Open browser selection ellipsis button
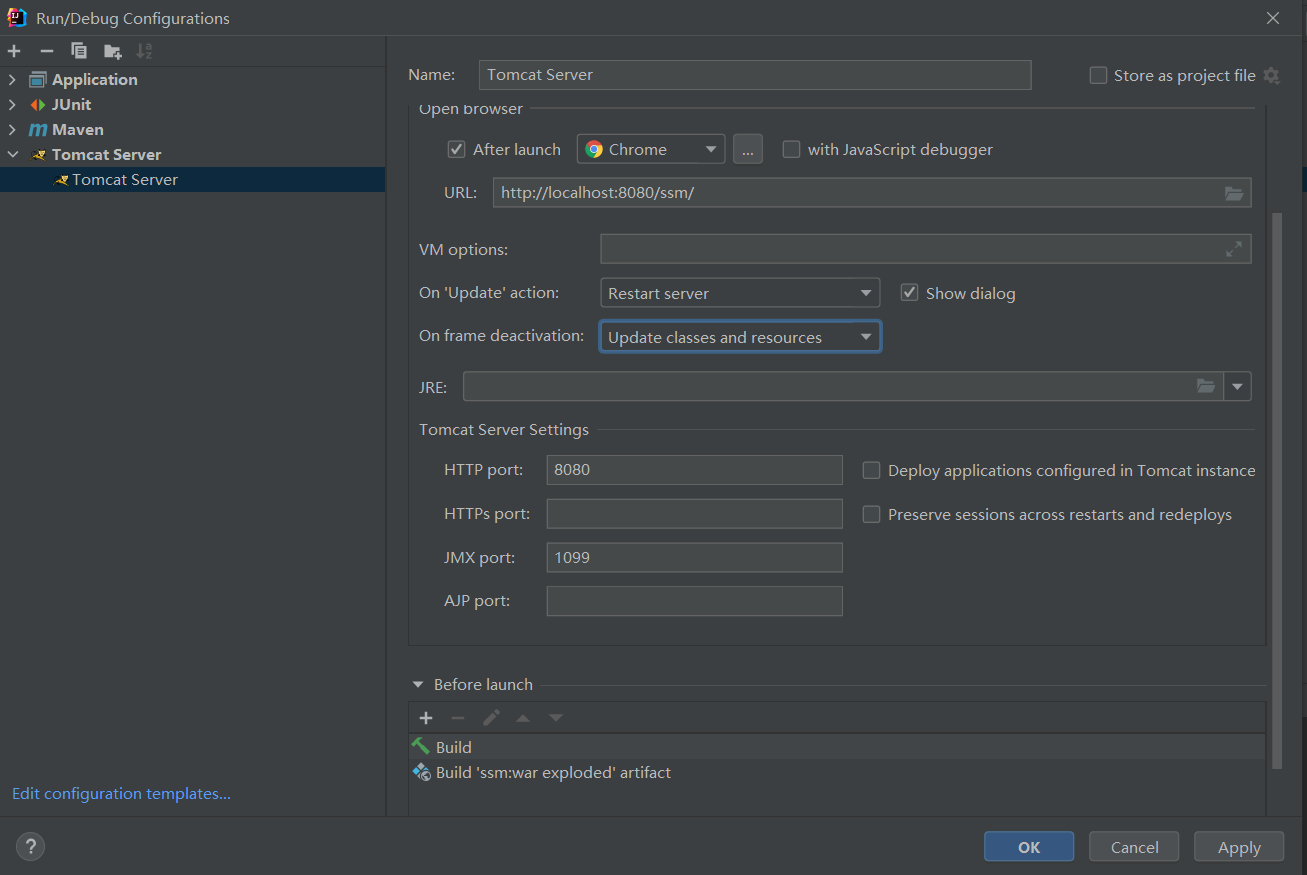Screen dimensions: 1307x875 point(748,149)
